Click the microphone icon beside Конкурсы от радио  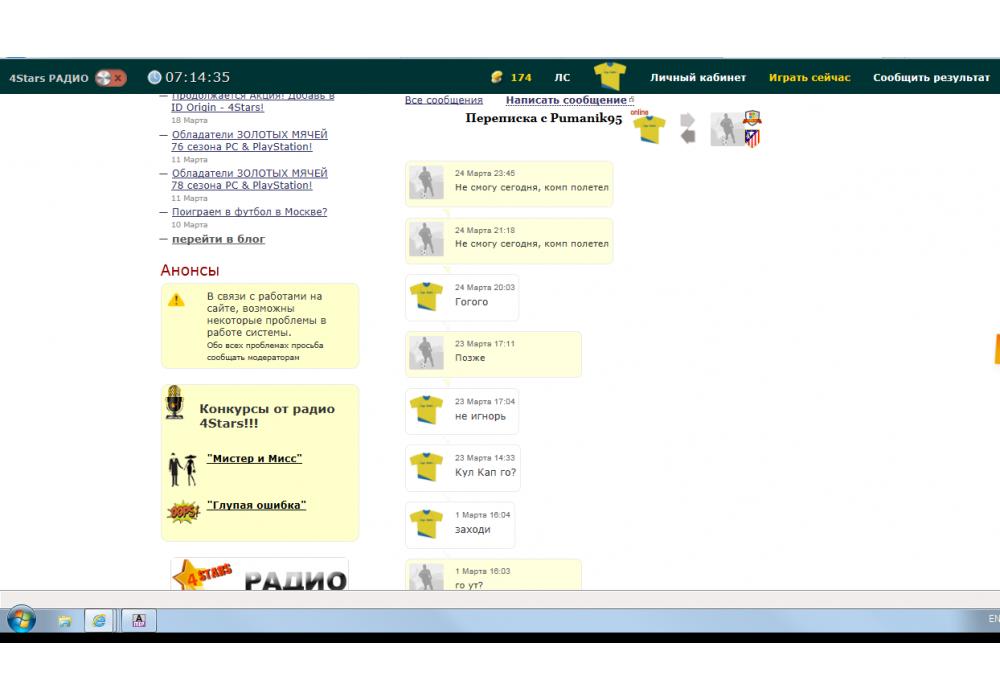pos(174,402)
